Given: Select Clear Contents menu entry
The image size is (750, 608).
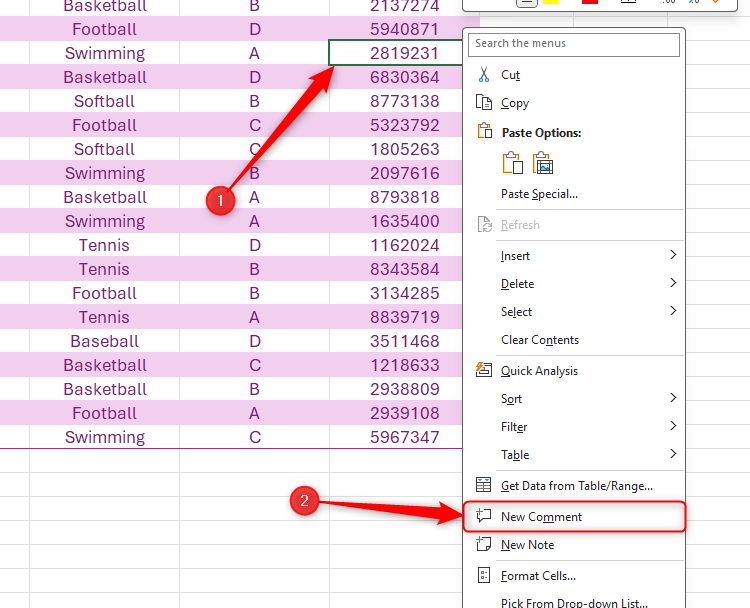Looking at the screenshot, I should 540,340.
